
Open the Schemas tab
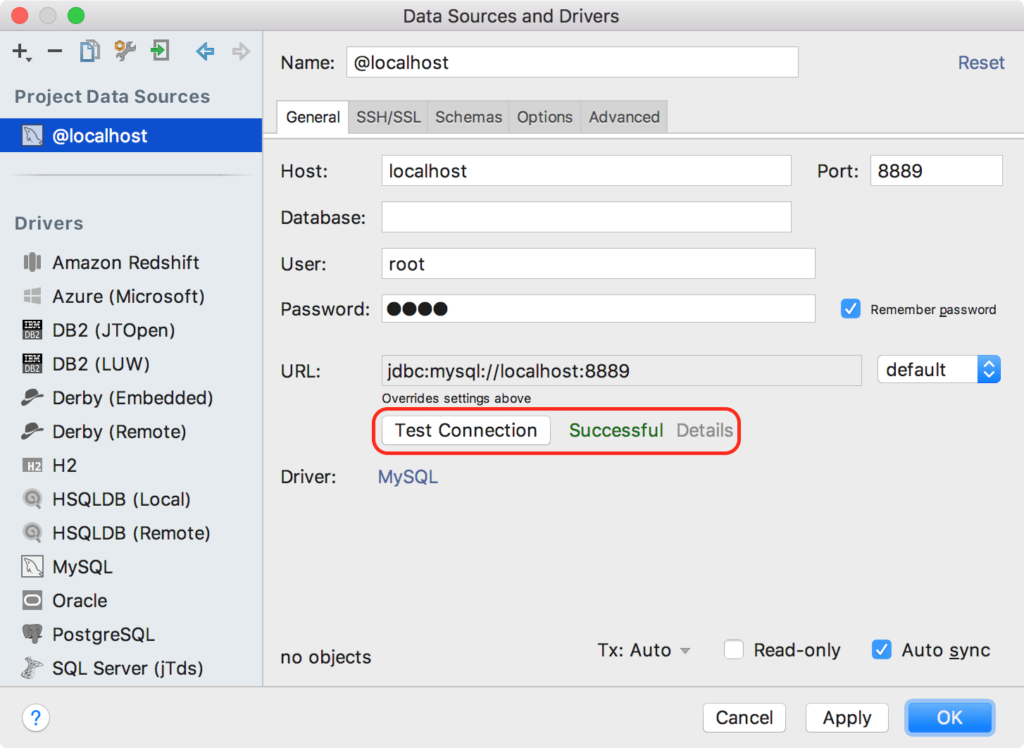pyautogui.click(x=468, y=117)
